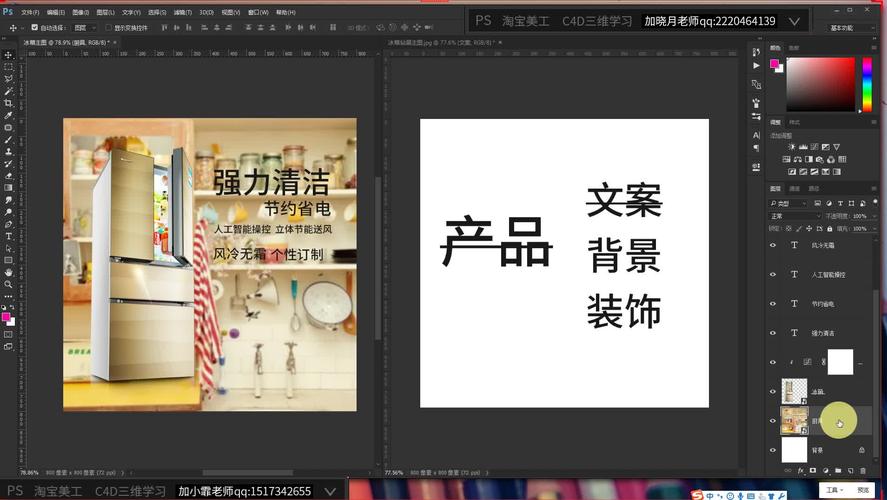Create new adjustment layer from Layers footer
This screenshot has width=887, height=500.
point(825,471)
